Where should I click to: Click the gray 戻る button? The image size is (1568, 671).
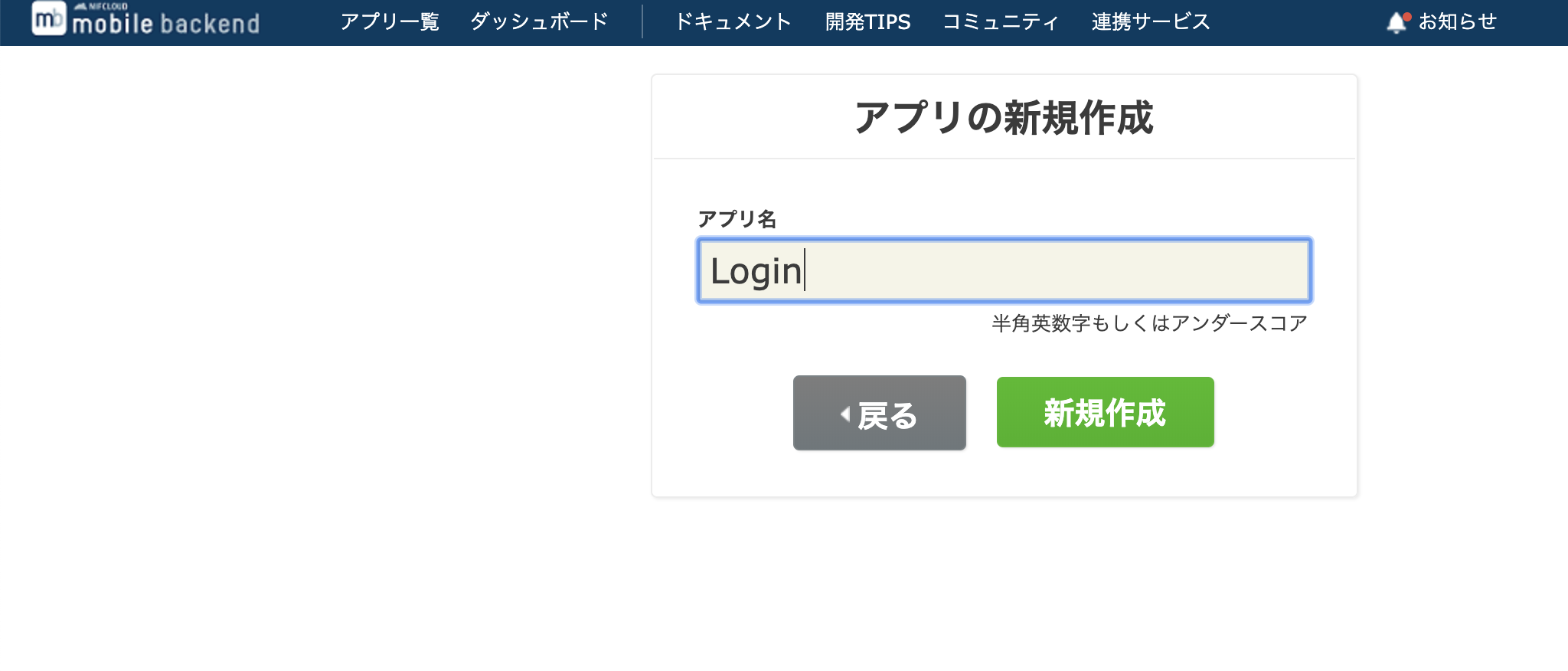(x=879, y=414)
